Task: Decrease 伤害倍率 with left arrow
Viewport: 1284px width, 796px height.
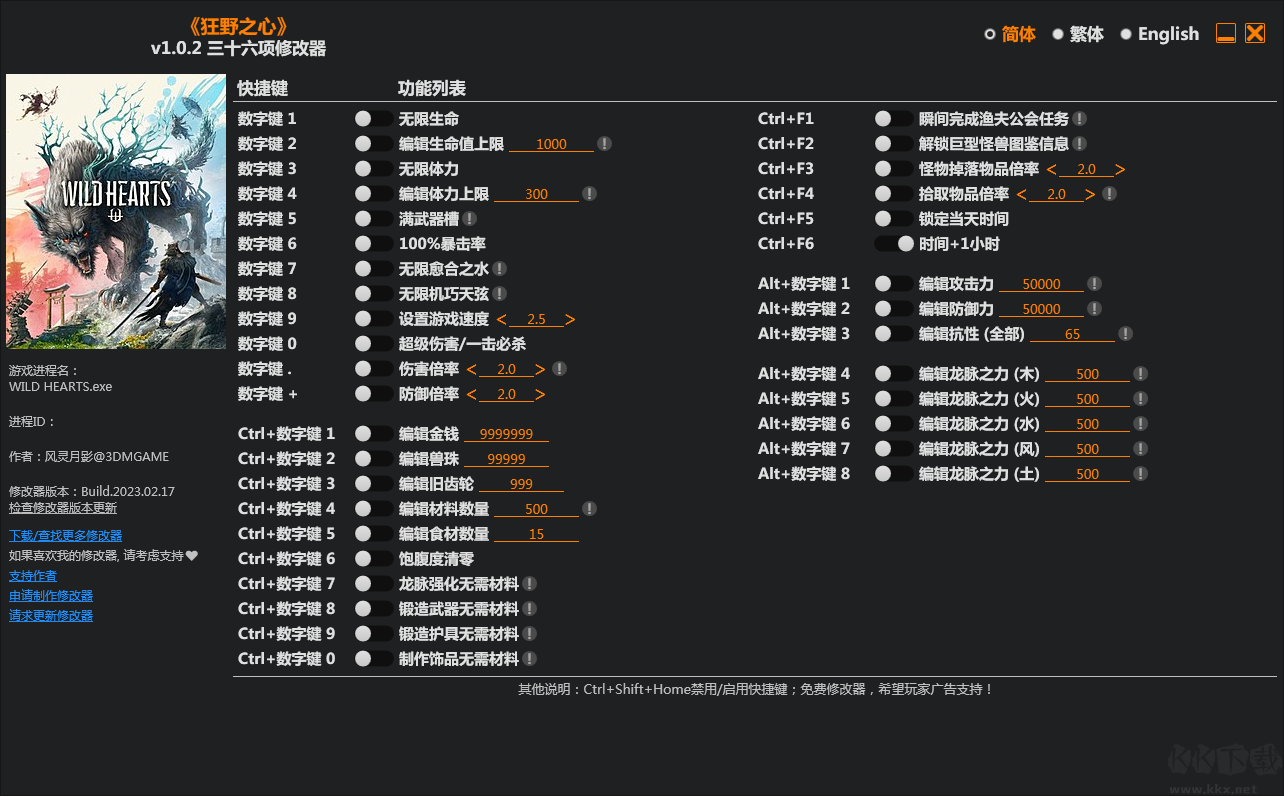Action: pyautogui.click(x=472, y=370)
